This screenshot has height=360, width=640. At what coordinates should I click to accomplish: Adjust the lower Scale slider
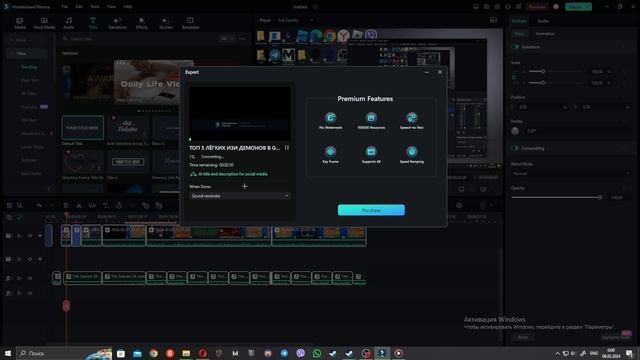click(x=556, y=82)
